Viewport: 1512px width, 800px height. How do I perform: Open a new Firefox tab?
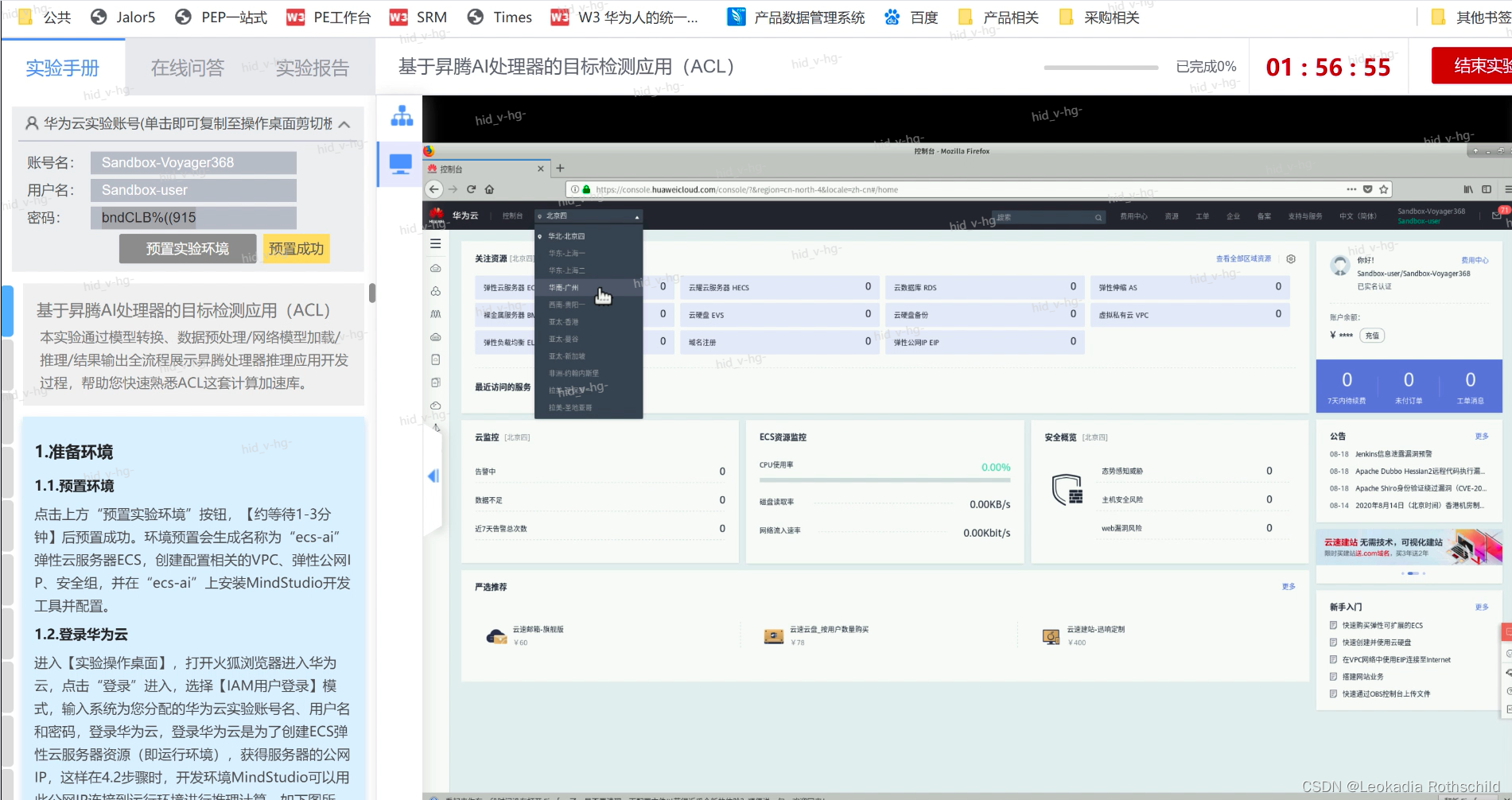tap(560, 168)
